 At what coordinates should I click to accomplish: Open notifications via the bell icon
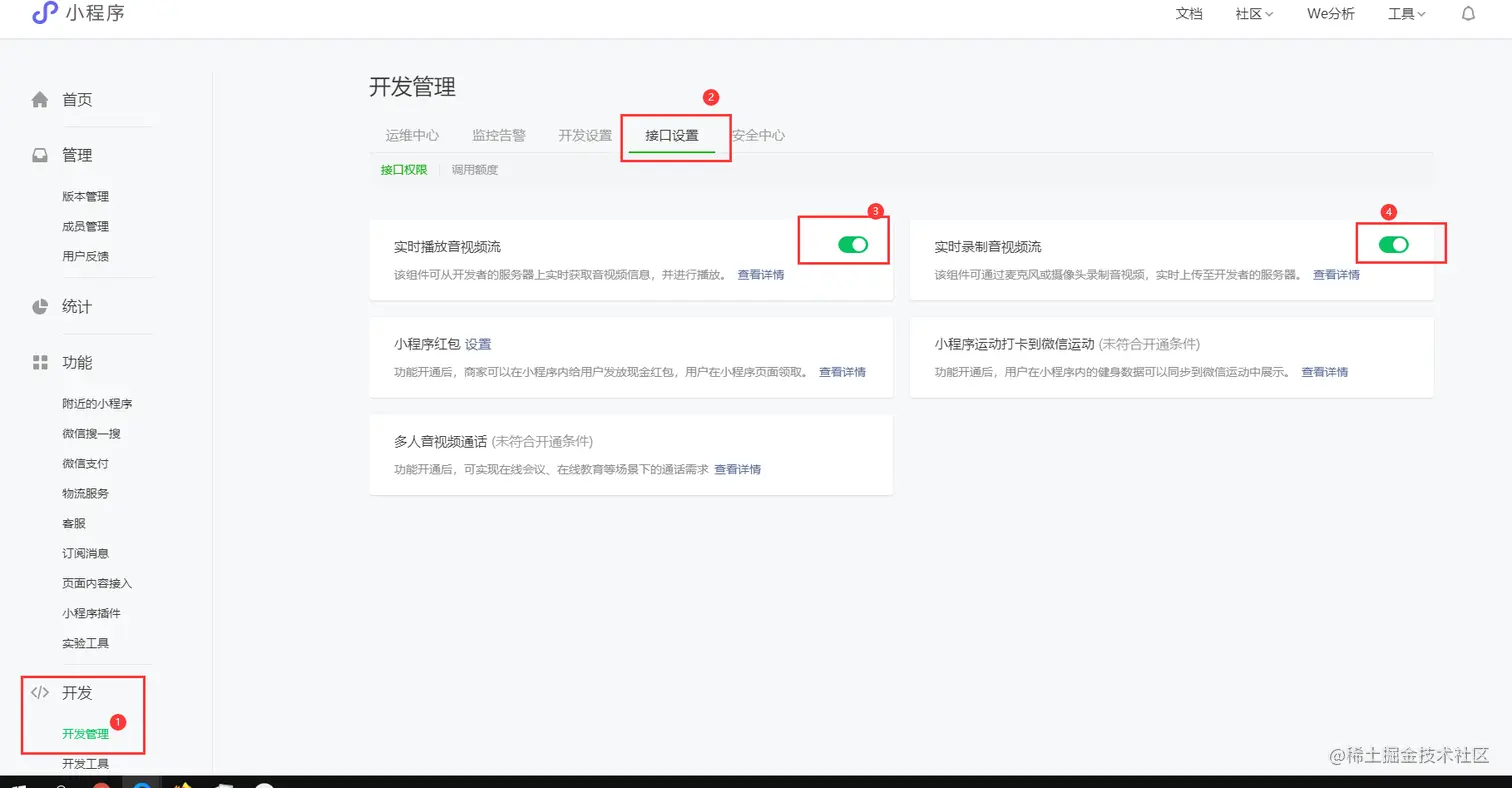coord(1468,14)
